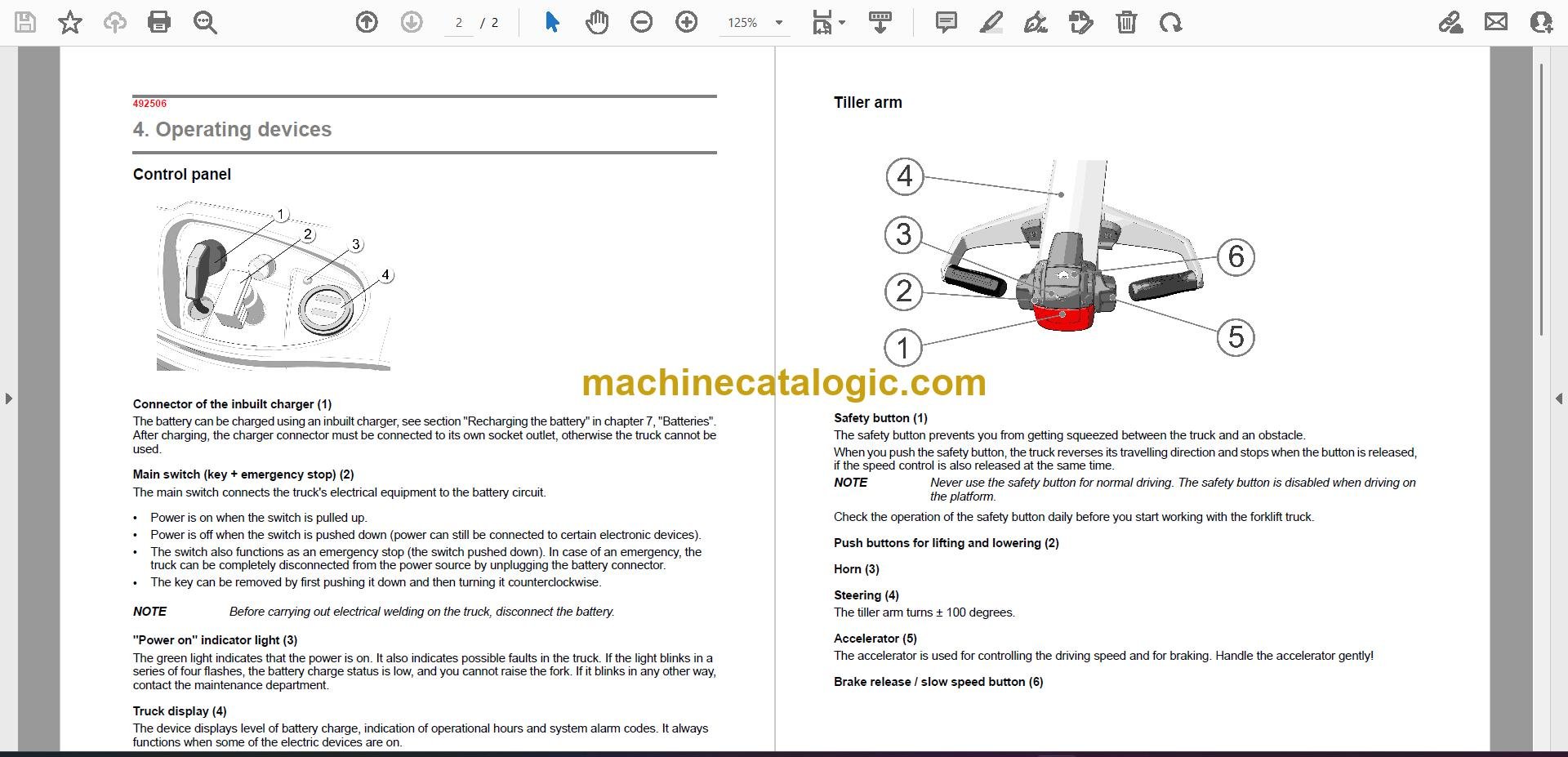The image size is (1568, 757).
Task: Click the '4. Operating devices' heading
Action: pos(232,129)
